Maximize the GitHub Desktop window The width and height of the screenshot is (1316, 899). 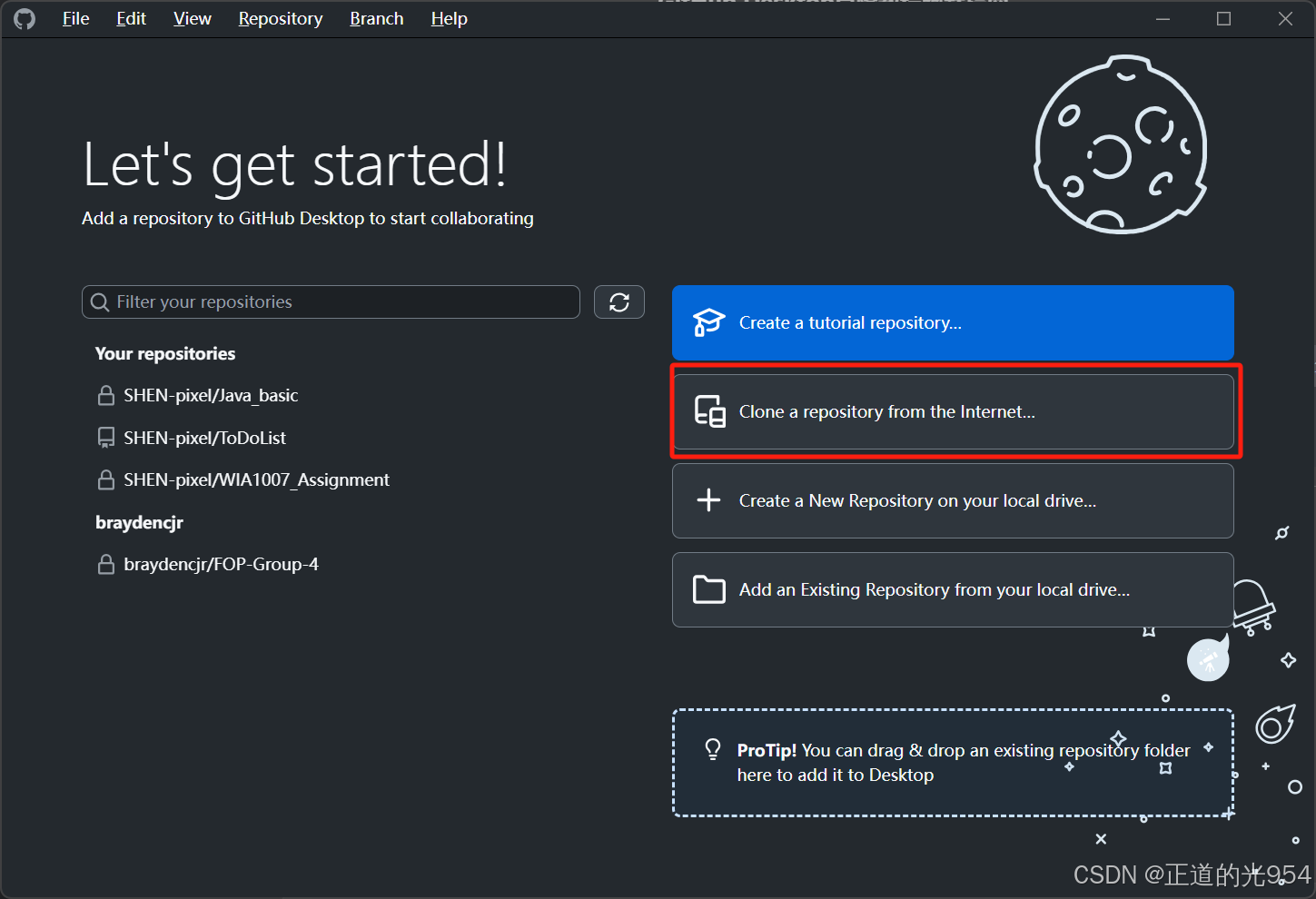[x=1223, y=18]
